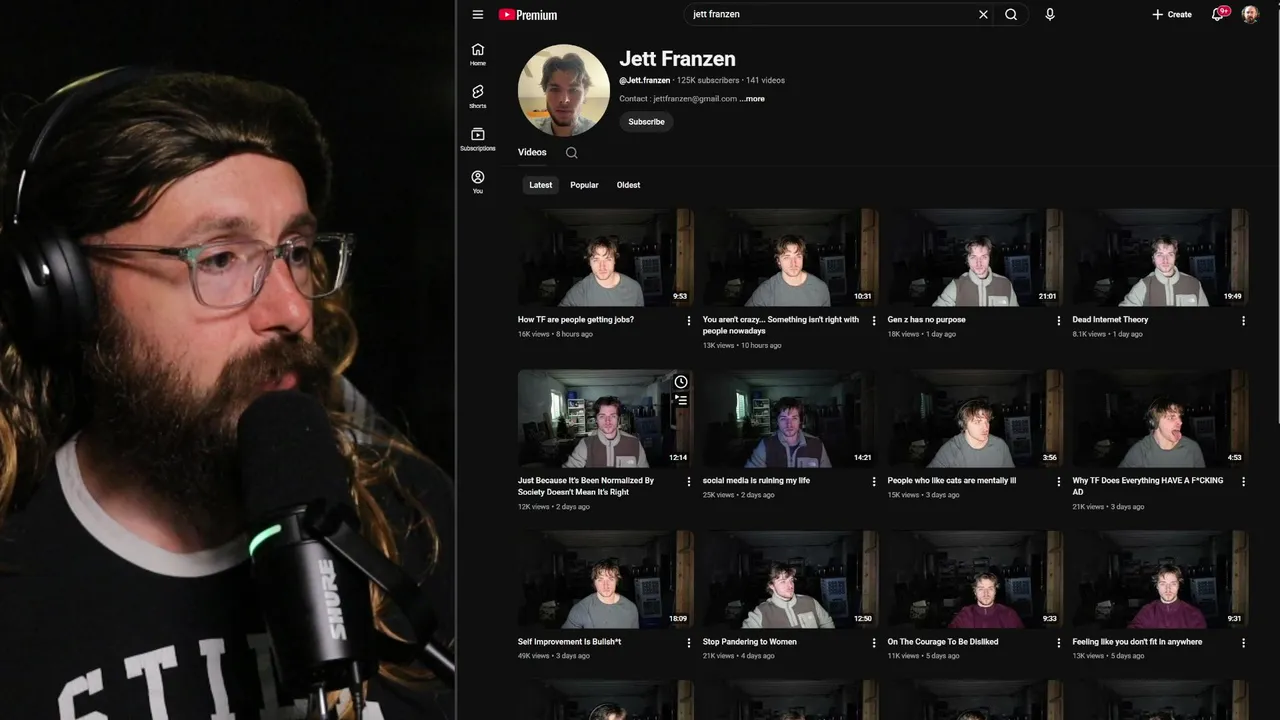Open options for 'social media is ruining my life'
This screenshot has height=720, width=1280.
(x=874, y=482)
